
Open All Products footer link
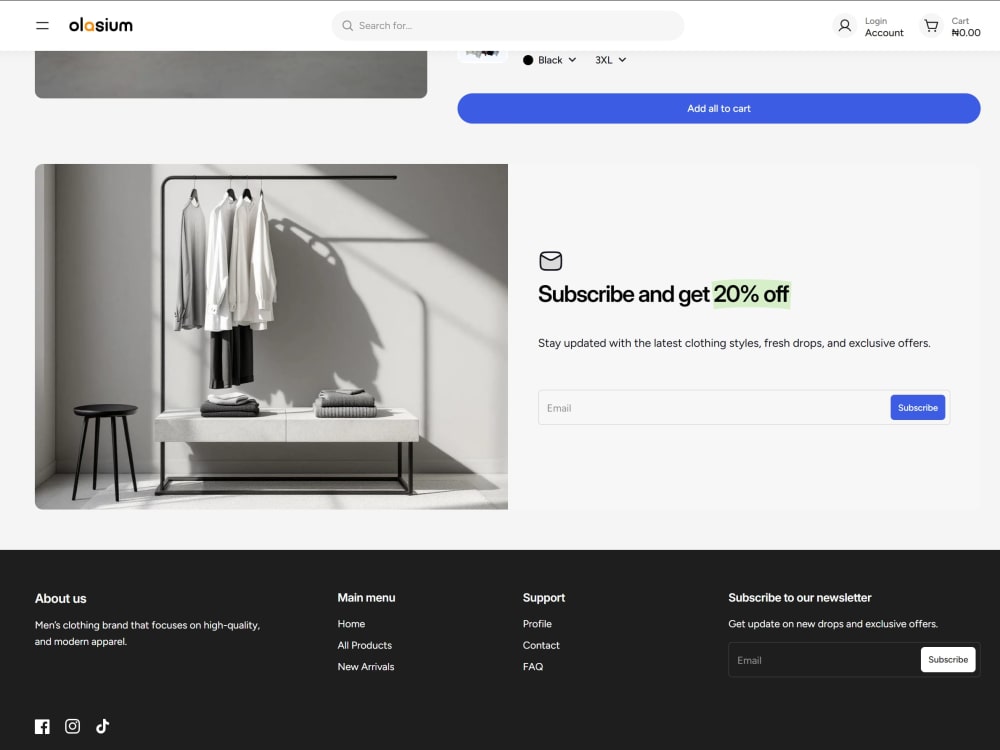(365, 645)
